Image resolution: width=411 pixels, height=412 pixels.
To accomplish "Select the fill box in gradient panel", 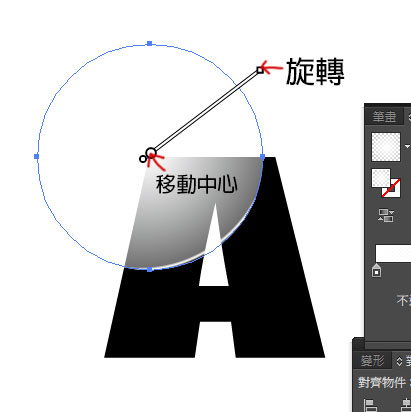I will coord(381,178).
